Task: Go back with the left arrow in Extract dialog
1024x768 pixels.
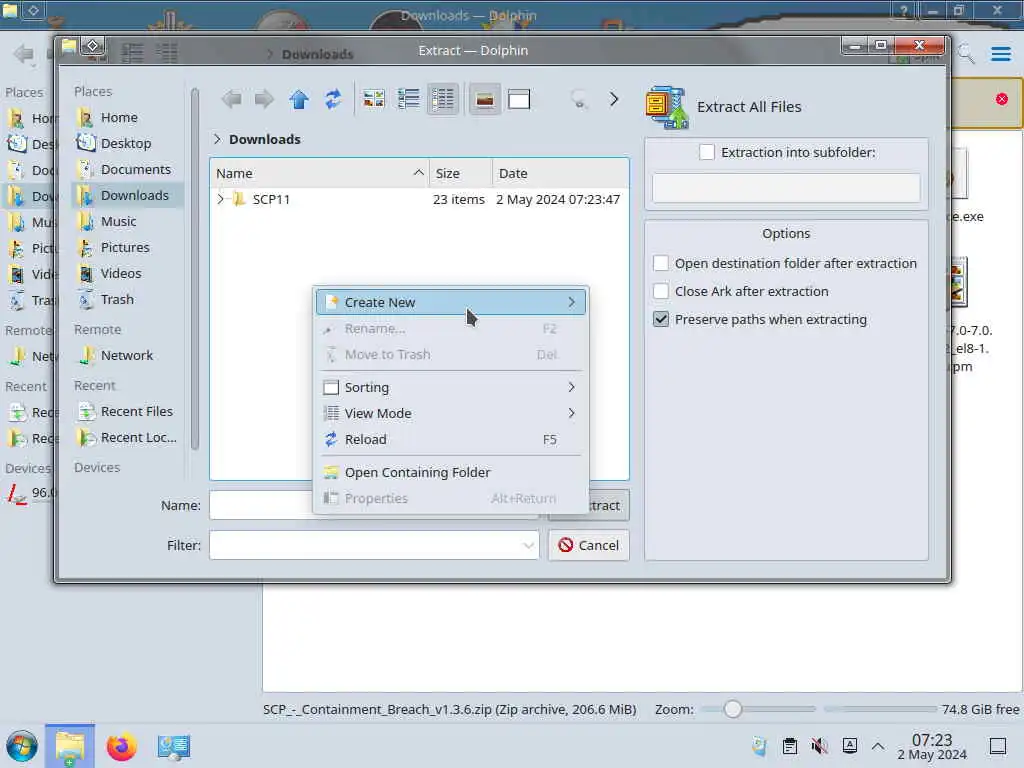Action: (x=231, y=99)
